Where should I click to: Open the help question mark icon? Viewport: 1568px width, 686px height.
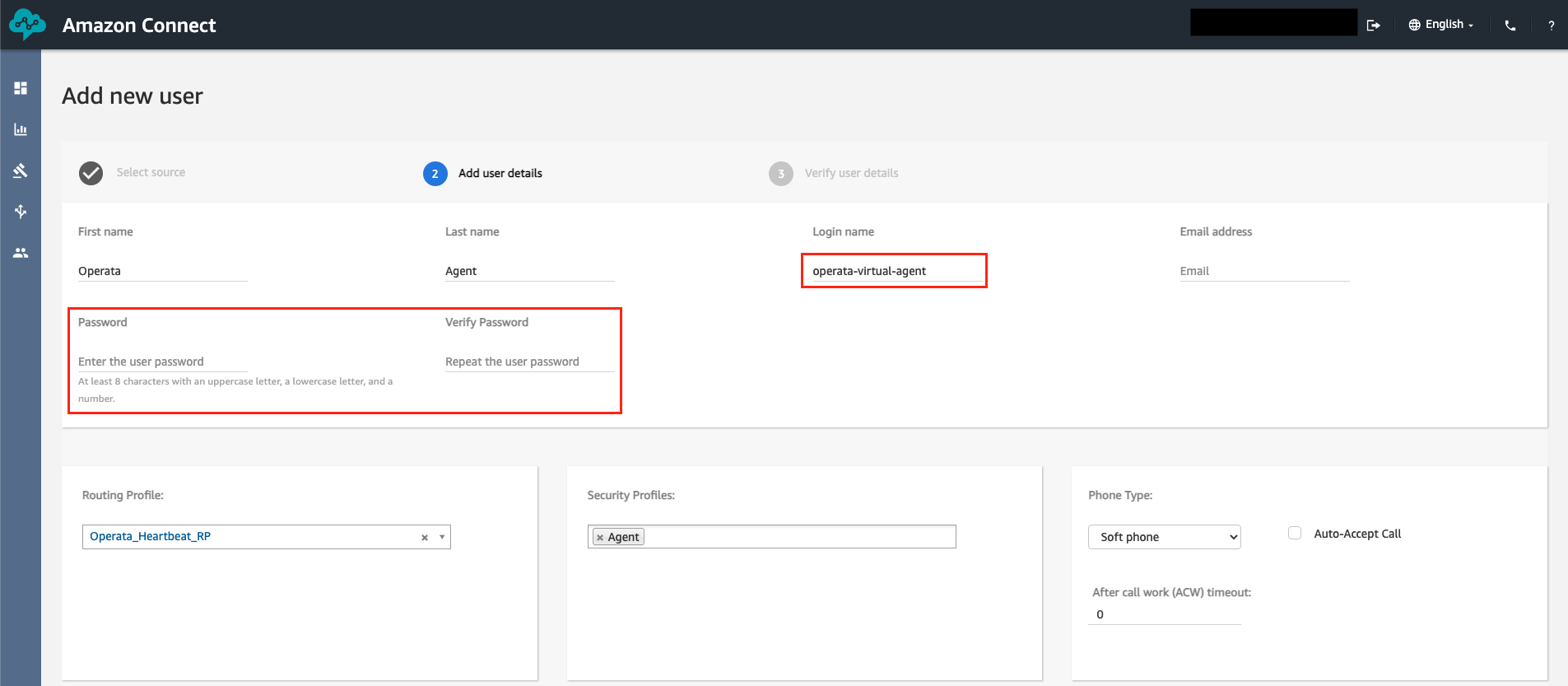(1551, 26)
